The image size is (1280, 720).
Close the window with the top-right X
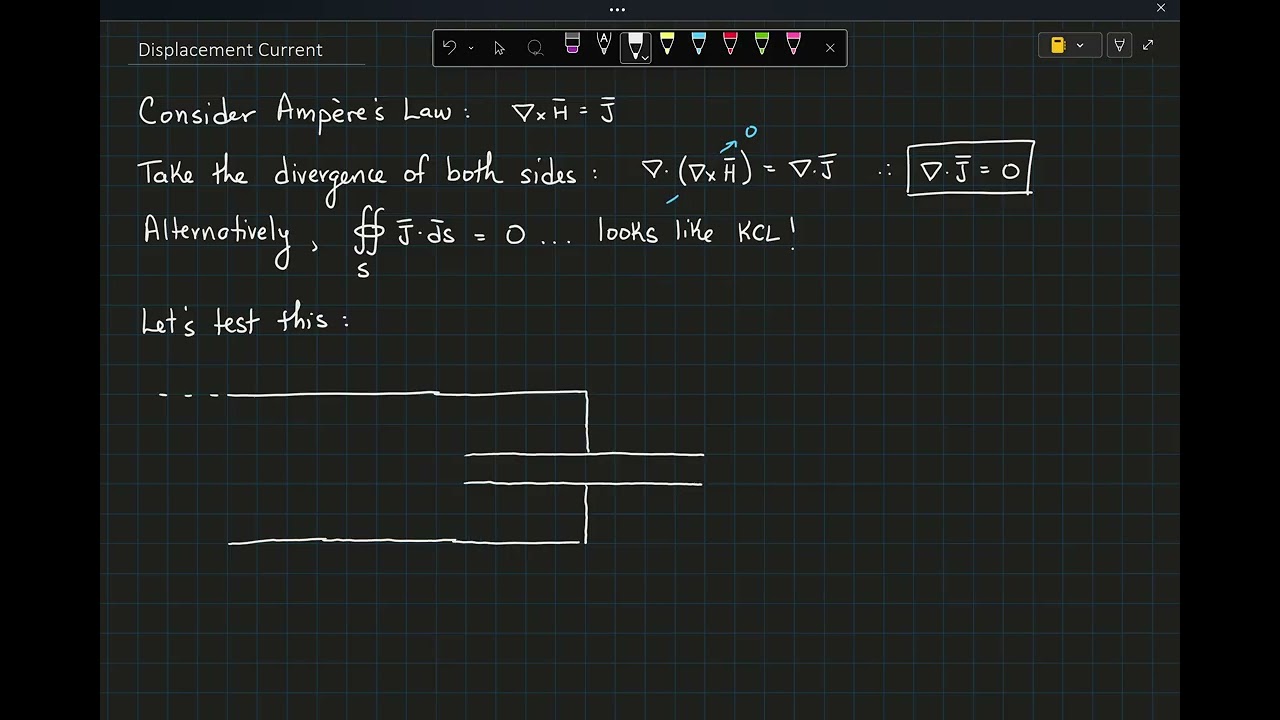[x=1161, y=8]
